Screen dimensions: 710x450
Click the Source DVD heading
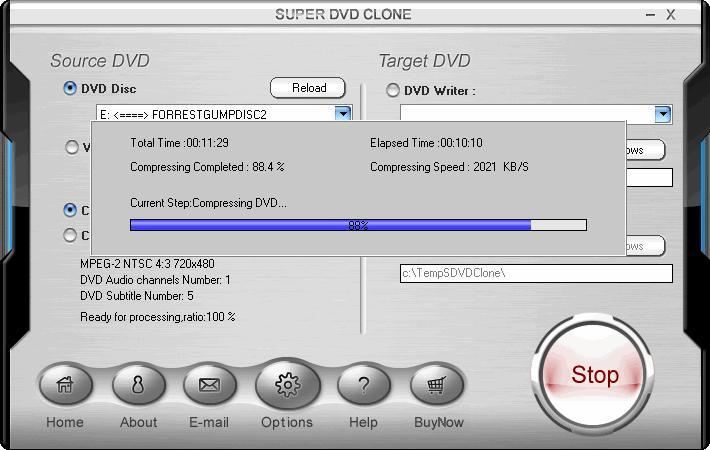pyautogui.click(x=100, y=61)
